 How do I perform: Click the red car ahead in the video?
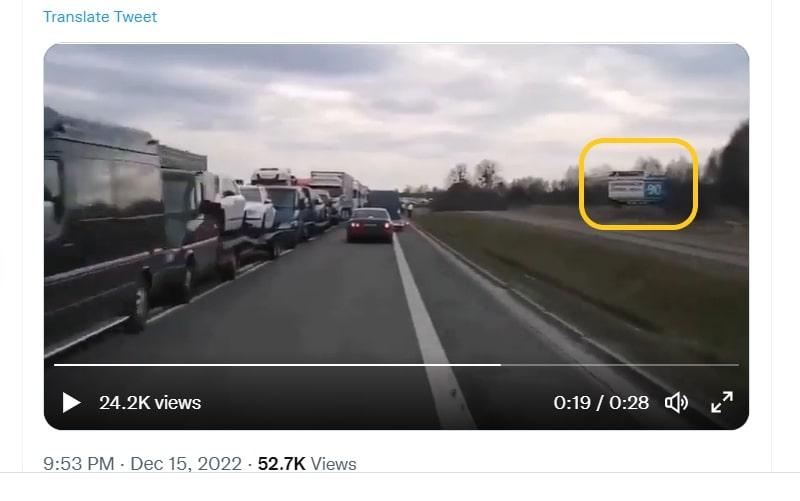[370, 224]
